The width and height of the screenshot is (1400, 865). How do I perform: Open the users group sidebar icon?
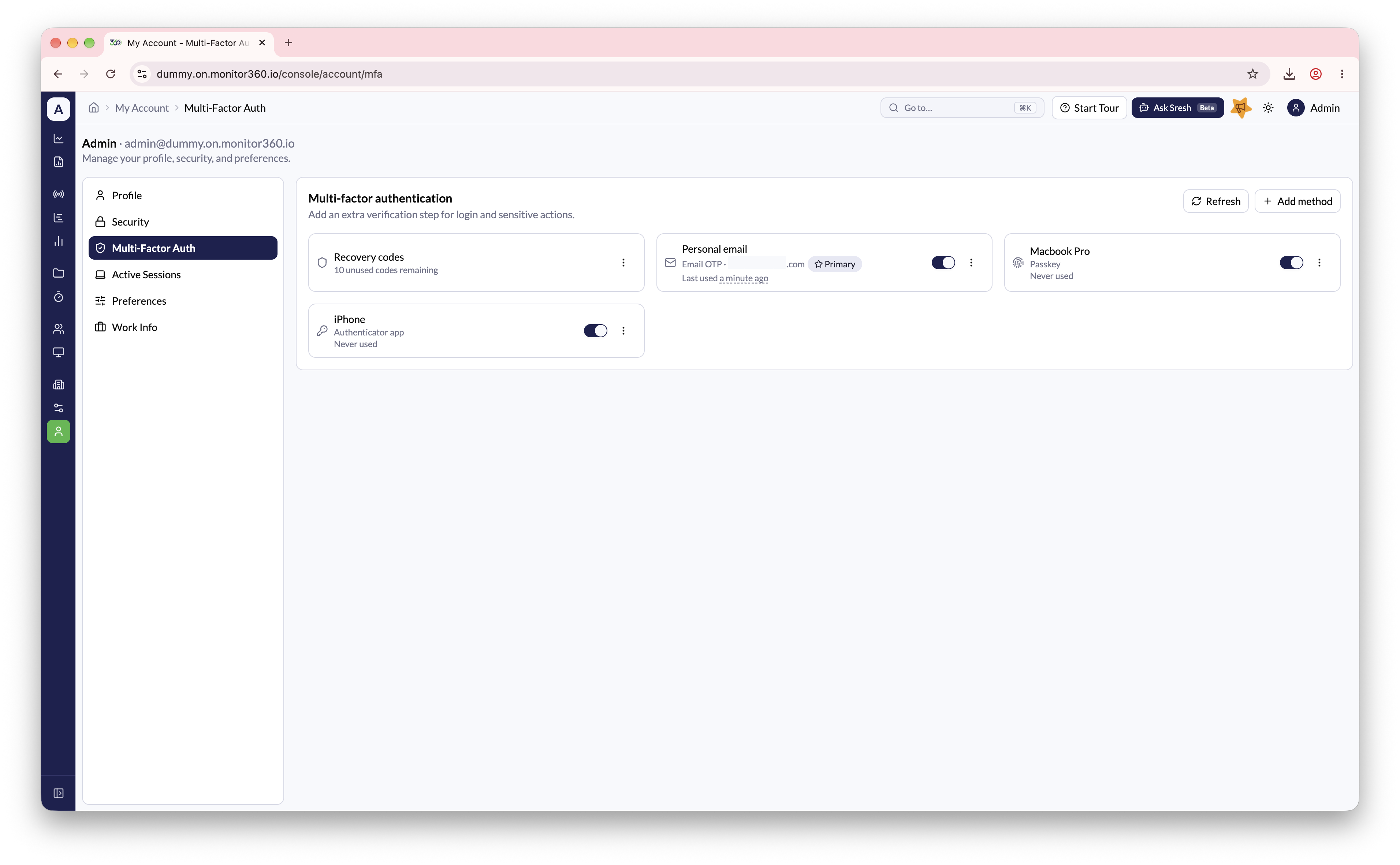[58, 328]
